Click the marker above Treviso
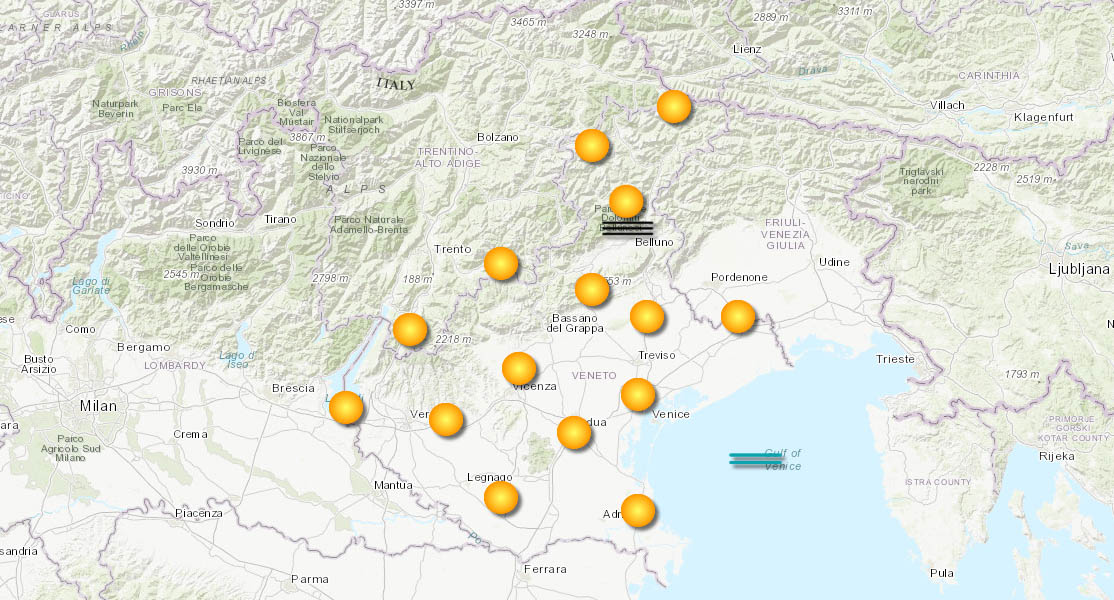Screen dimensions: 1114x600 [648, 317]
